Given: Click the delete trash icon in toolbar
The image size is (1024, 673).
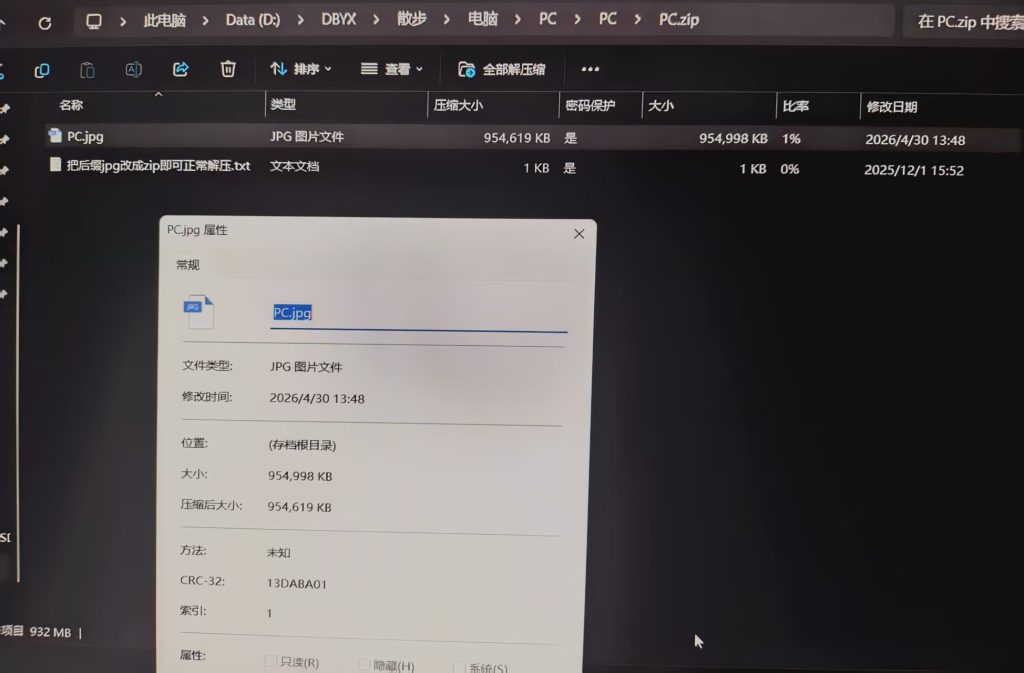Looking at the screenshot, I should (228, 69).
